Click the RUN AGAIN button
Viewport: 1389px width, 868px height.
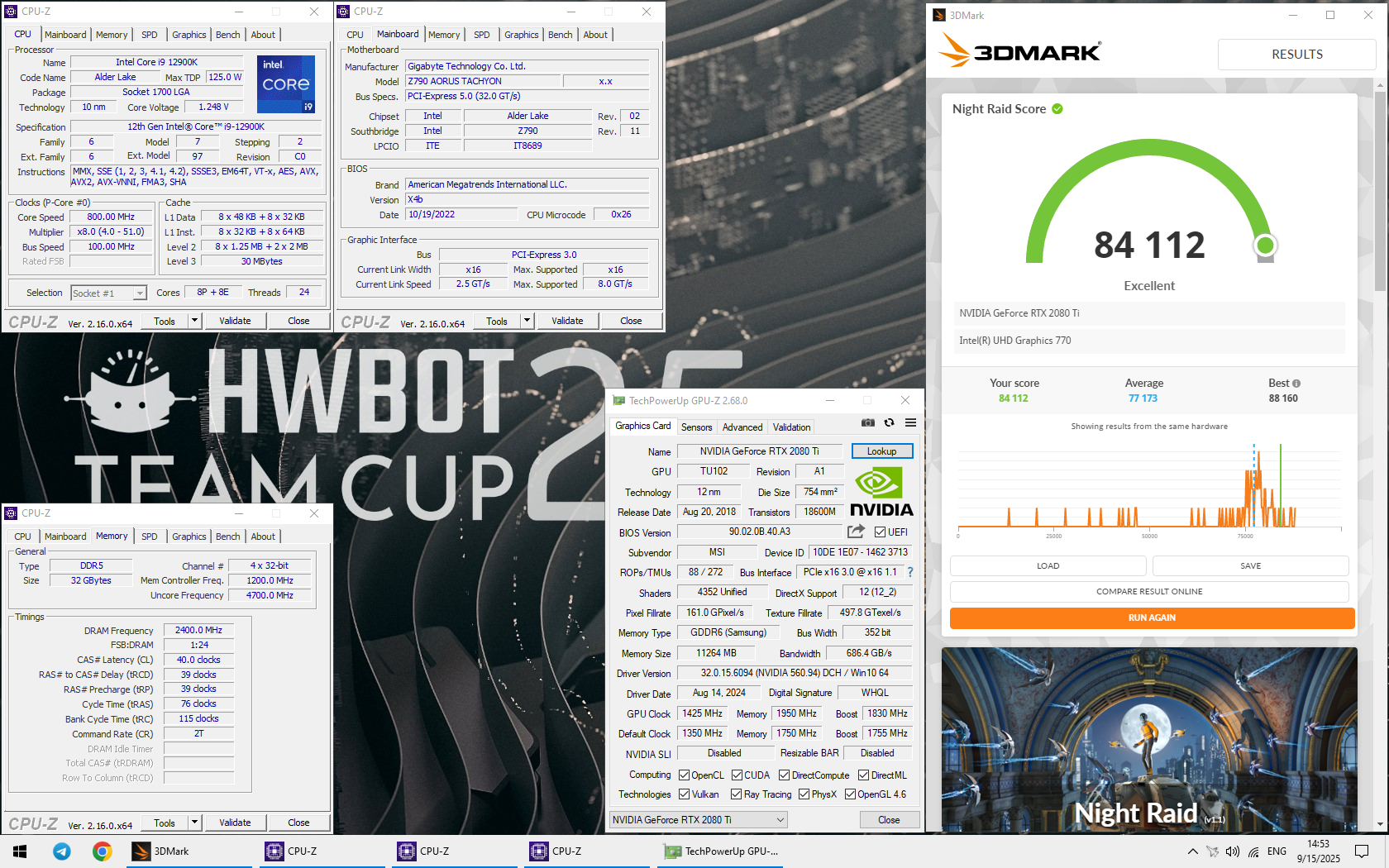coord(1152,618)
